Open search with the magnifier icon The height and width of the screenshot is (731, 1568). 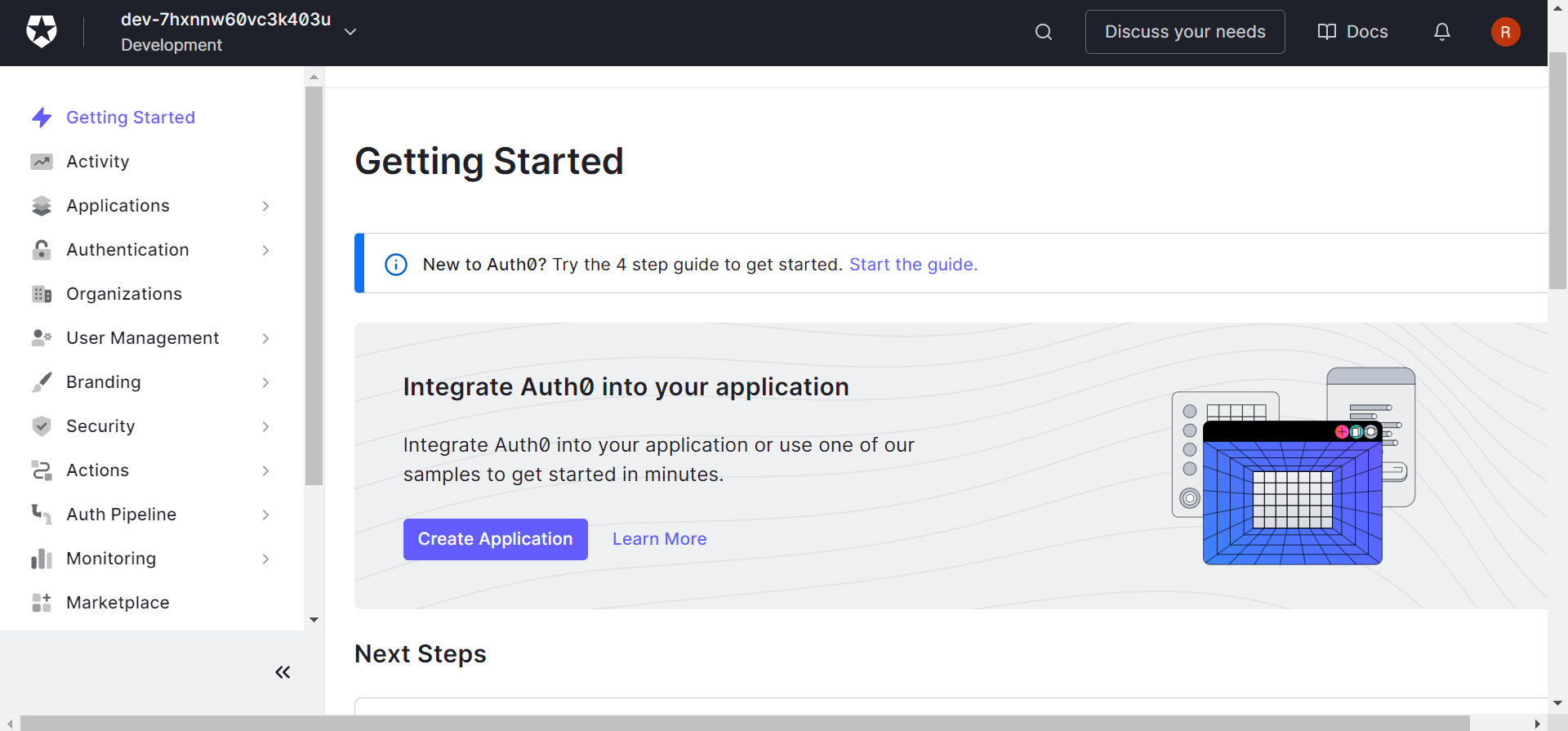click(1043, 32)
